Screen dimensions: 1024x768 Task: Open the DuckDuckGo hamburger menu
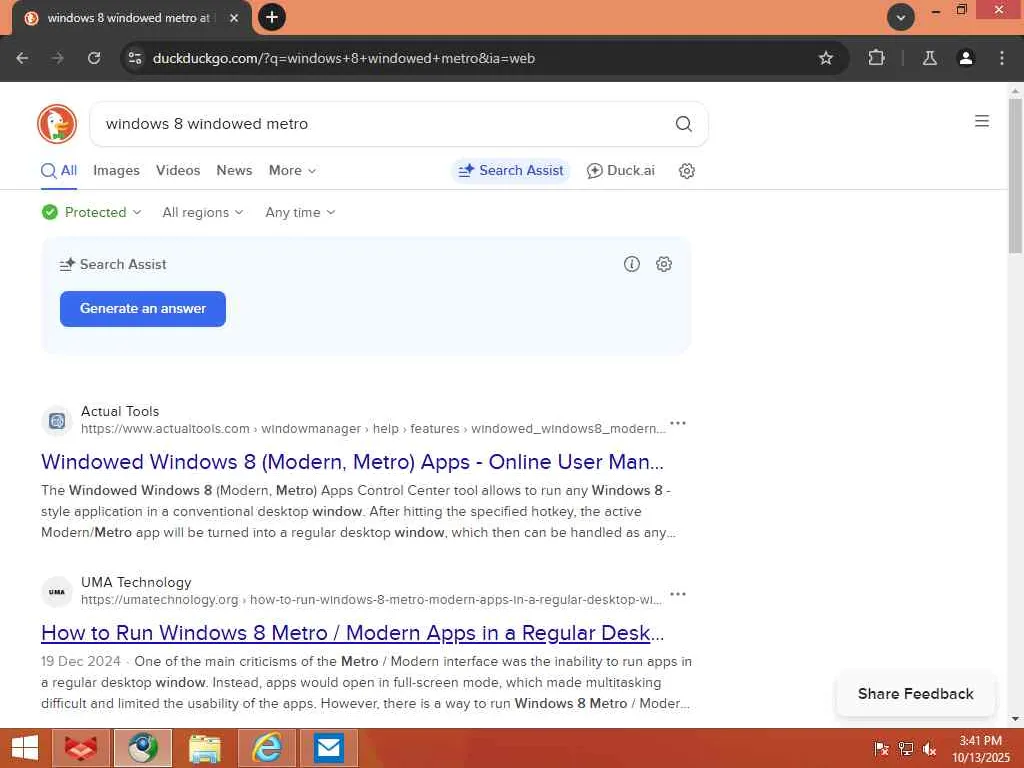tap(982, 121)
